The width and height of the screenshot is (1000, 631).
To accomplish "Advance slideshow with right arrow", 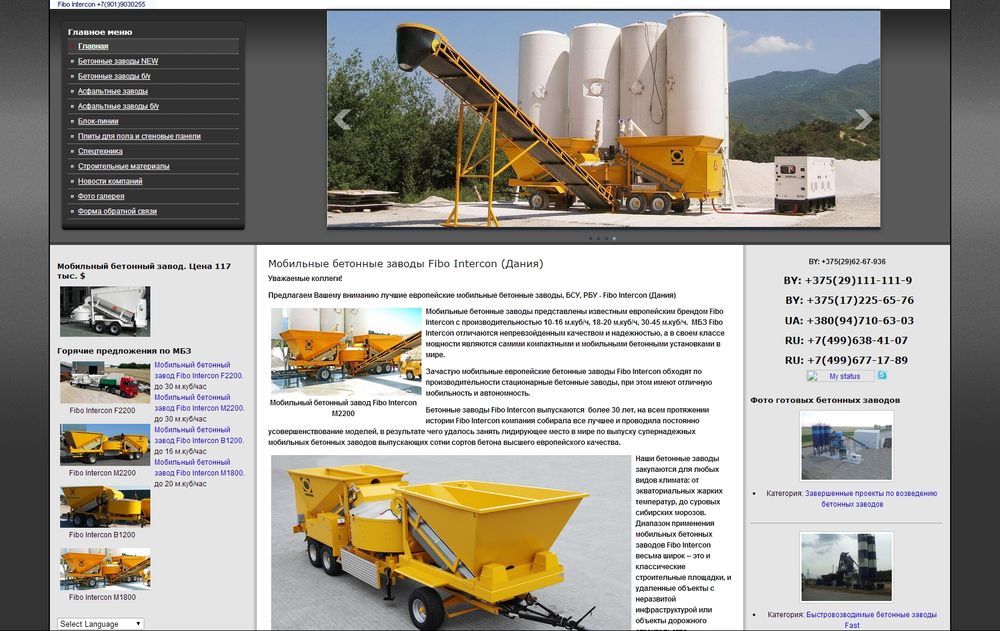I will (x=864, y=119).
